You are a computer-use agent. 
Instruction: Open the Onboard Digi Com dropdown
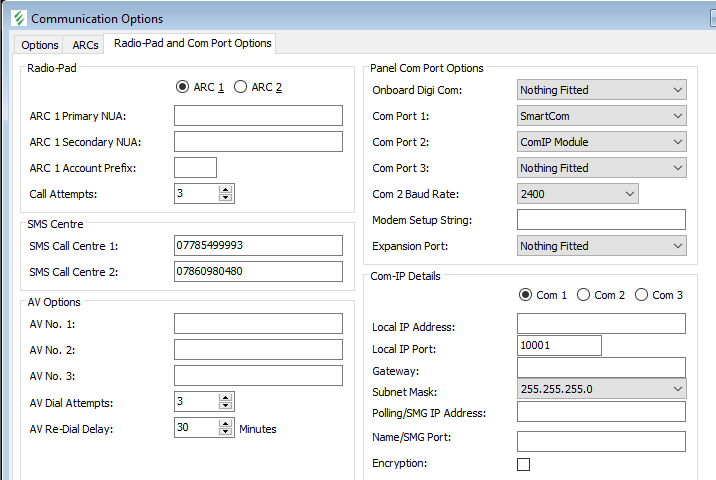(x=601, y=90)
